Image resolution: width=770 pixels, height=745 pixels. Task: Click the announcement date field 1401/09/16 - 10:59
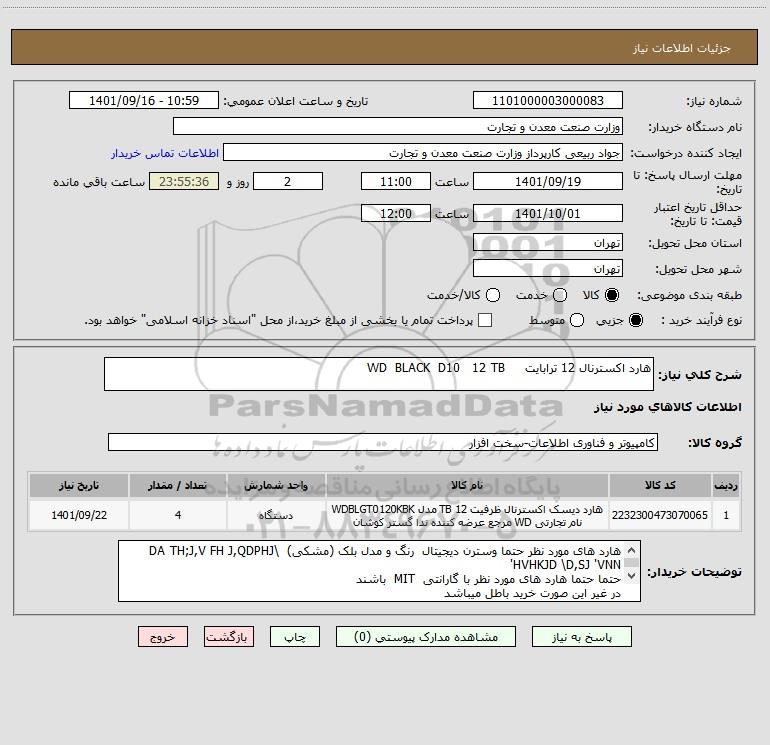144,101
